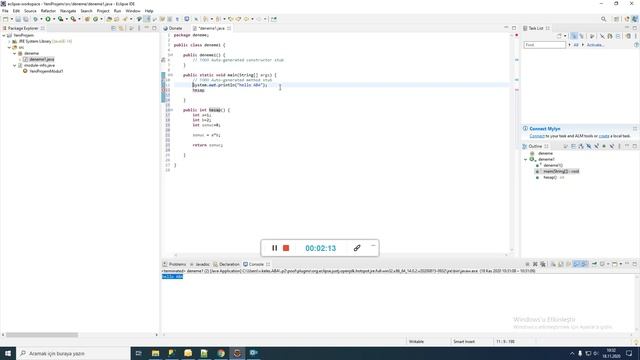Select main(String[]) in the Outline
Viewport: 640px width, 360px height.
tap(558, 171)
